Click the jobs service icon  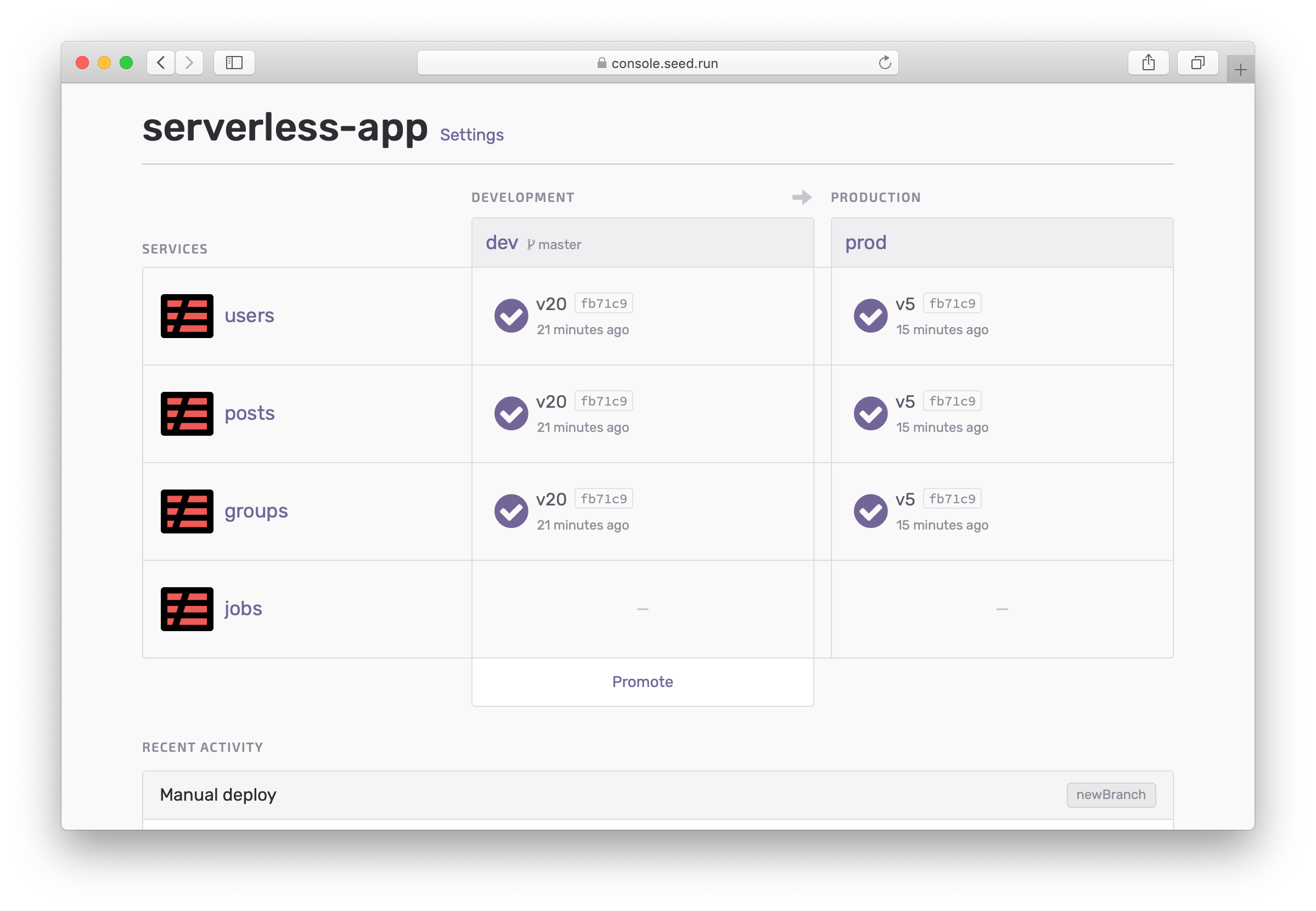pos(187,609)
